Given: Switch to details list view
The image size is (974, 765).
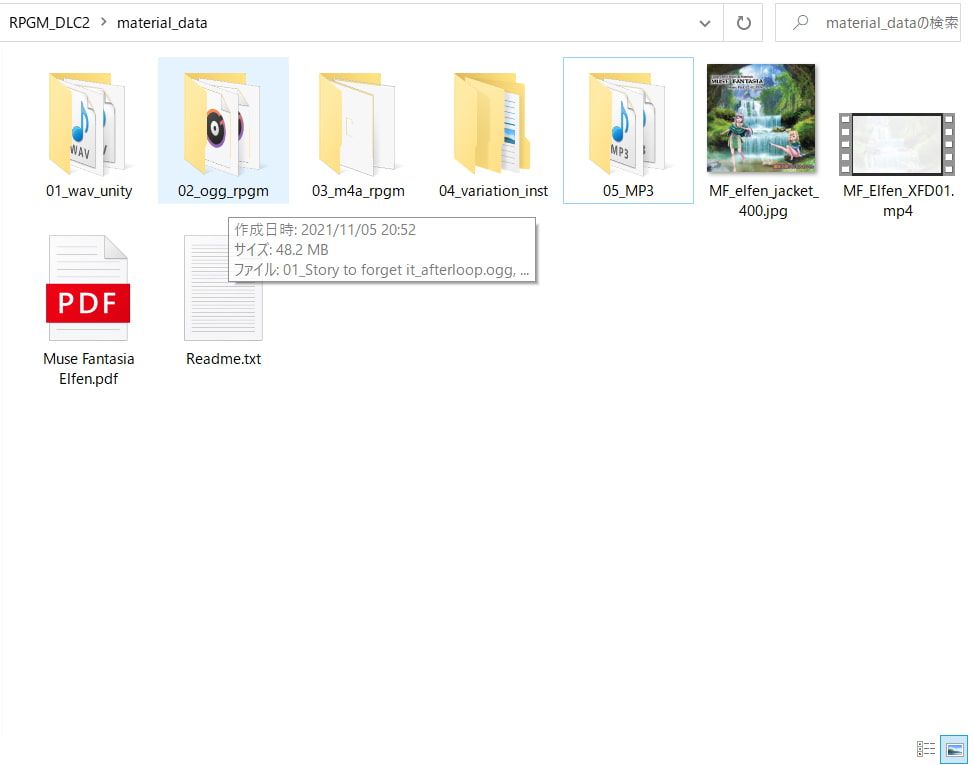Looking at the screenshot, I should point(926,748).
